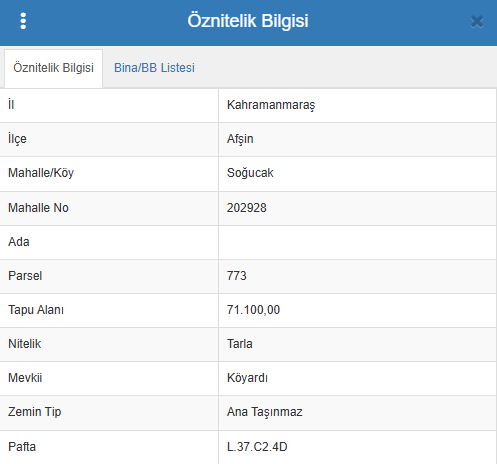Click the empty Ada value cell
The image size is (497, 464).
[x=357, y=242]
